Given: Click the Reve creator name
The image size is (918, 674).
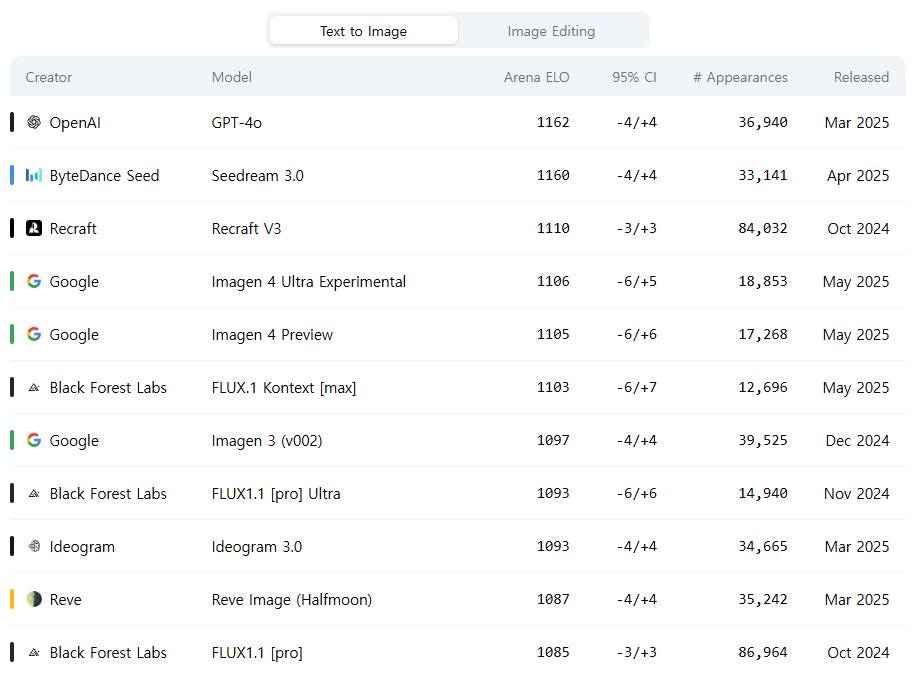Looking at the screenshot, I should pos(66,600).
